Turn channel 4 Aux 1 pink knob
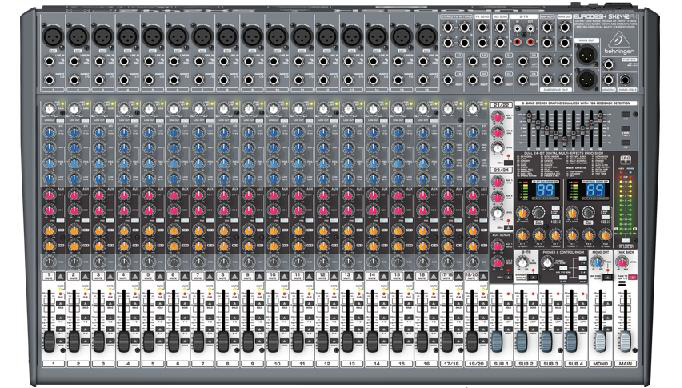The width and height of the screenshot is (682, 388). pyautogui.click(x=124, y=195)
